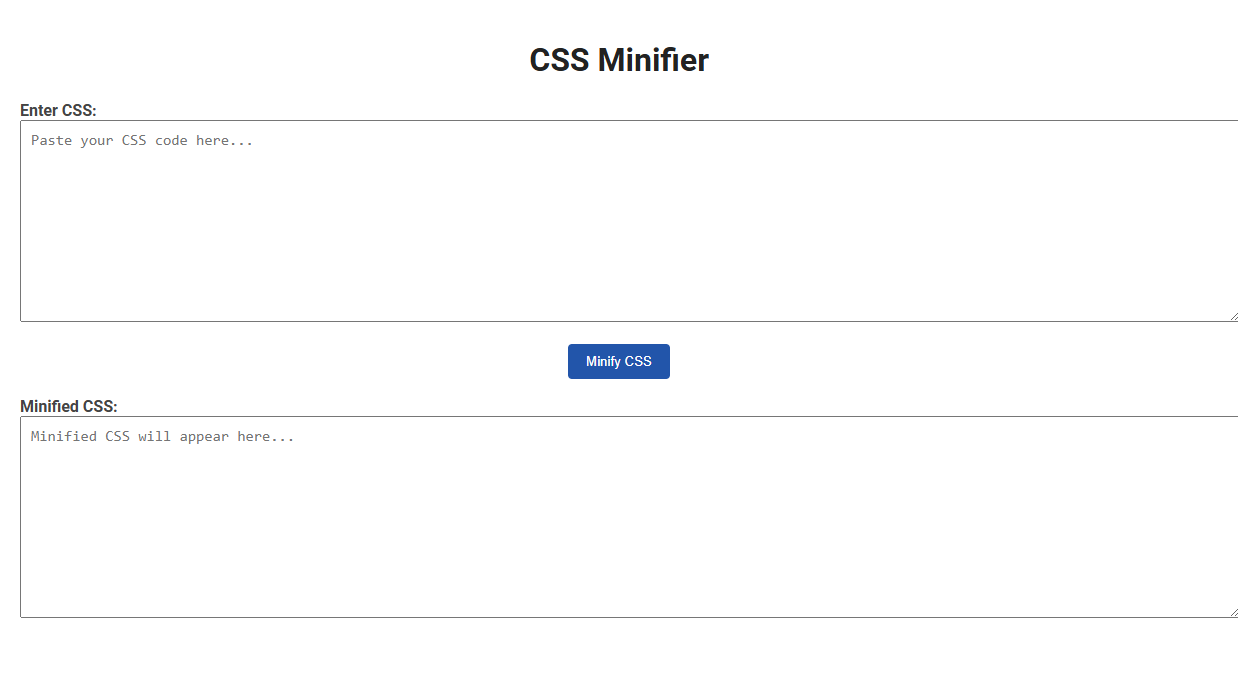Activate the Minify CSS action
The height and width of the screenshot is (682, 1238).
[x=618, y=361]
